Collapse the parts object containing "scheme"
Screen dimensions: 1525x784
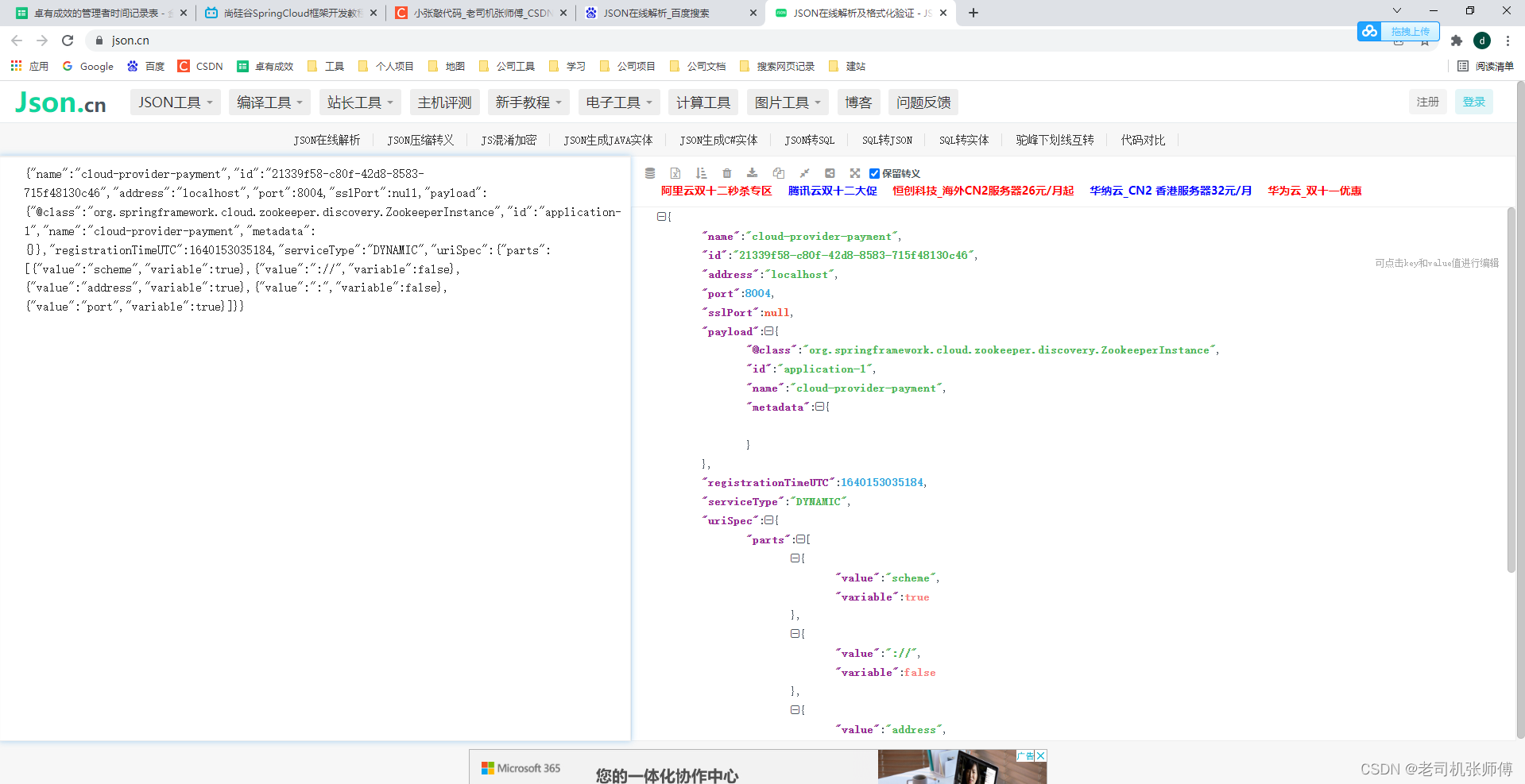795,558
